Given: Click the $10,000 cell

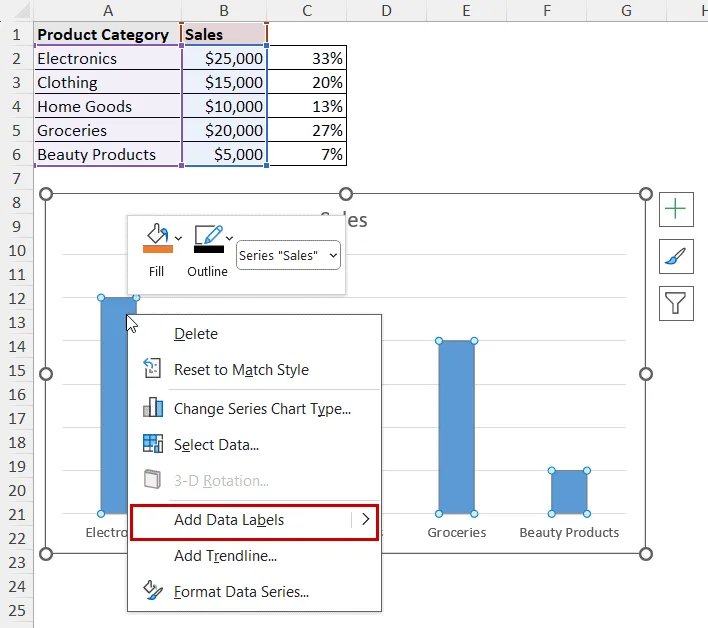Looking at the screenshot, I should (224, 106).
